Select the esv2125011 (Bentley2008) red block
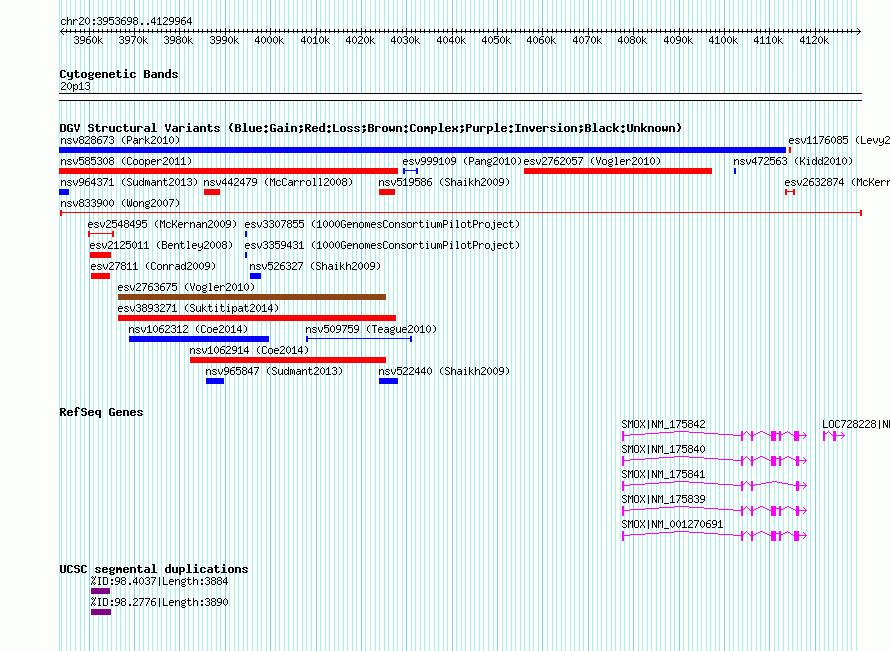Viewport: 890px width, 651px height. coord(100,255)
